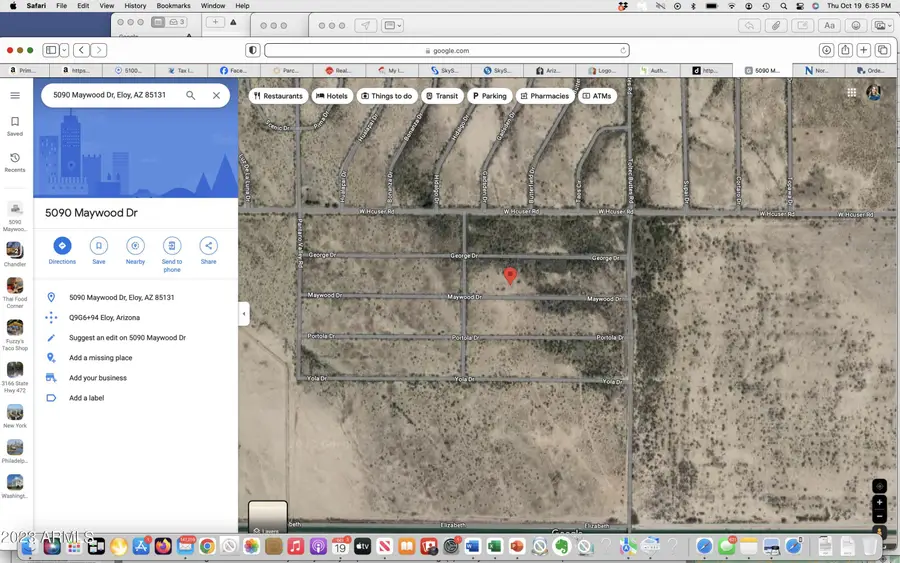The height and width of the screenshot is (563, 900).
Task: Toggle the Safari sidebar button
Action: [51, 50]
